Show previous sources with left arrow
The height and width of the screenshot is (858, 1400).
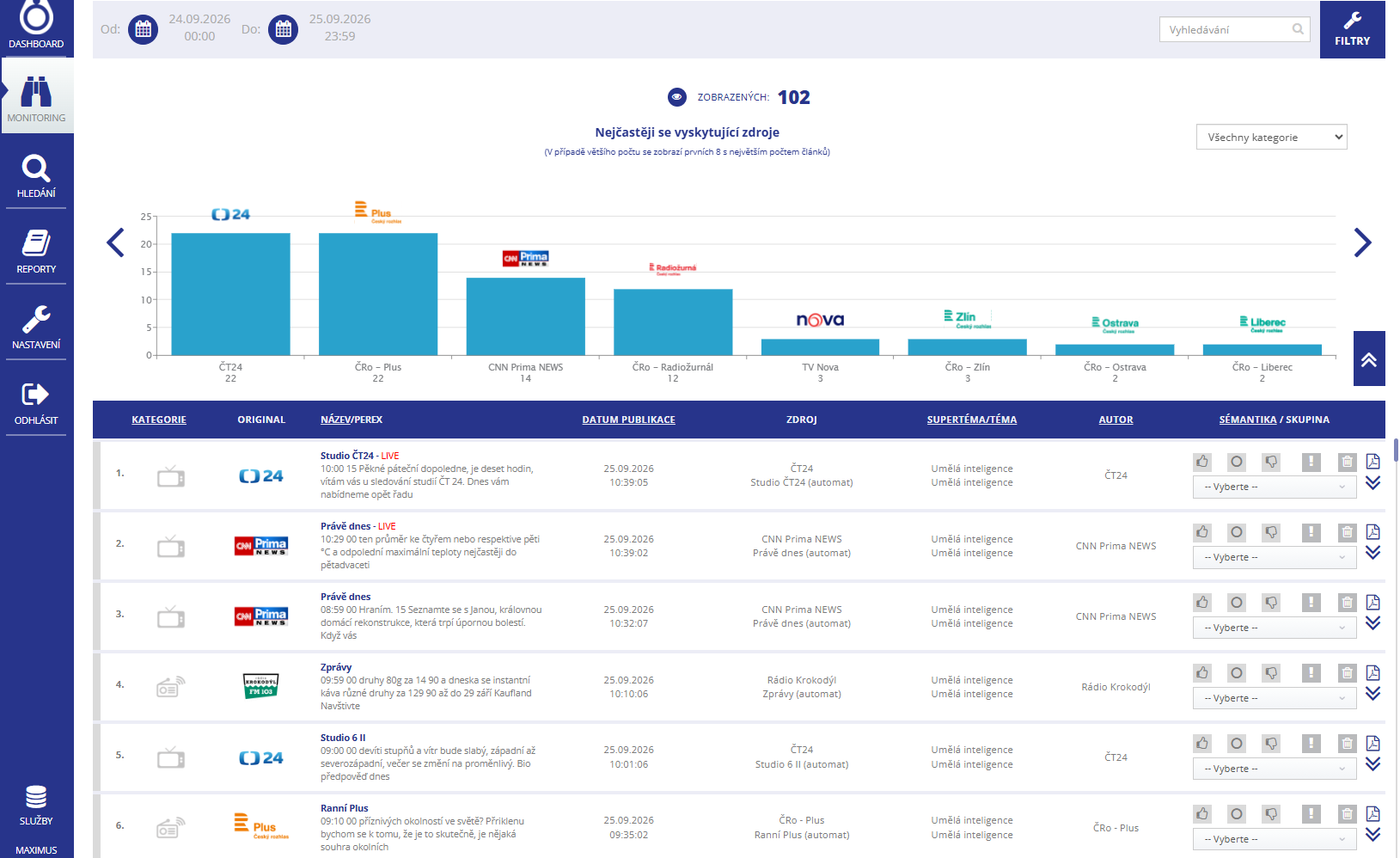tap(115, 242)
